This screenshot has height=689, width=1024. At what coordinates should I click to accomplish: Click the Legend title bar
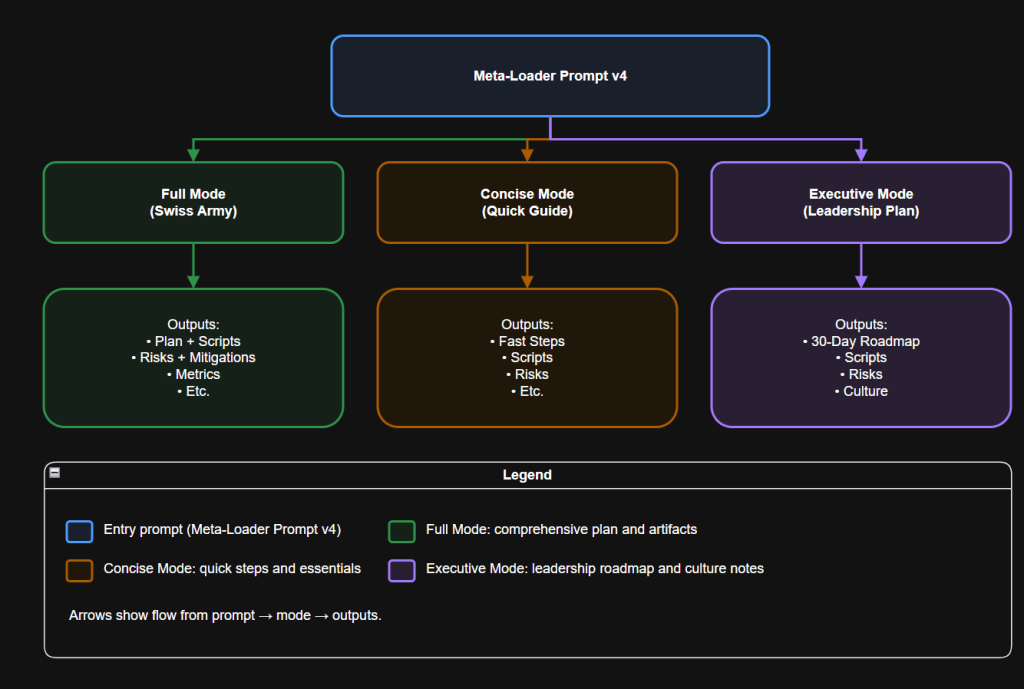[527, 474]
